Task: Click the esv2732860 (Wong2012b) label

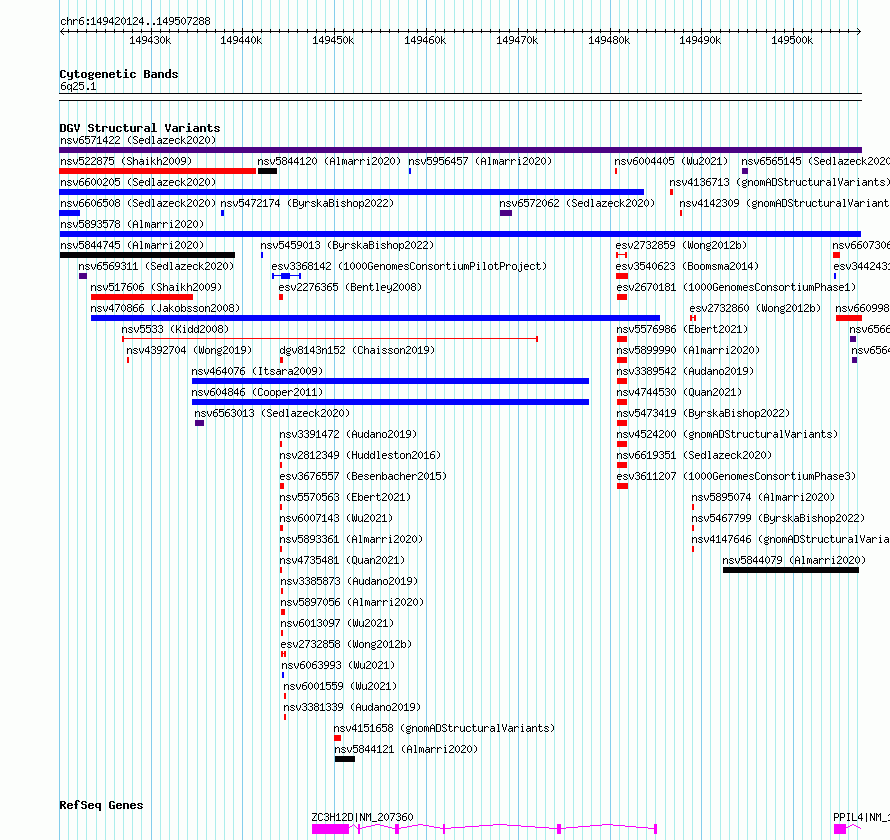Action: (755, 308)
